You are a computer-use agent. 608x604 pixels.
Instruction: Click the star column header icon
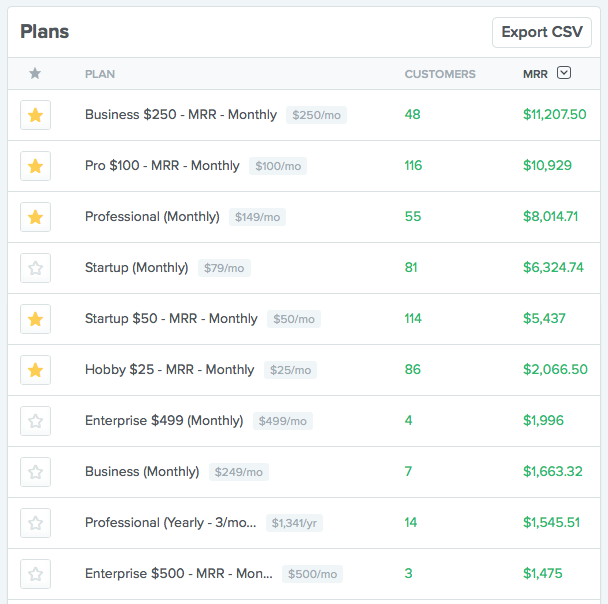35,73
